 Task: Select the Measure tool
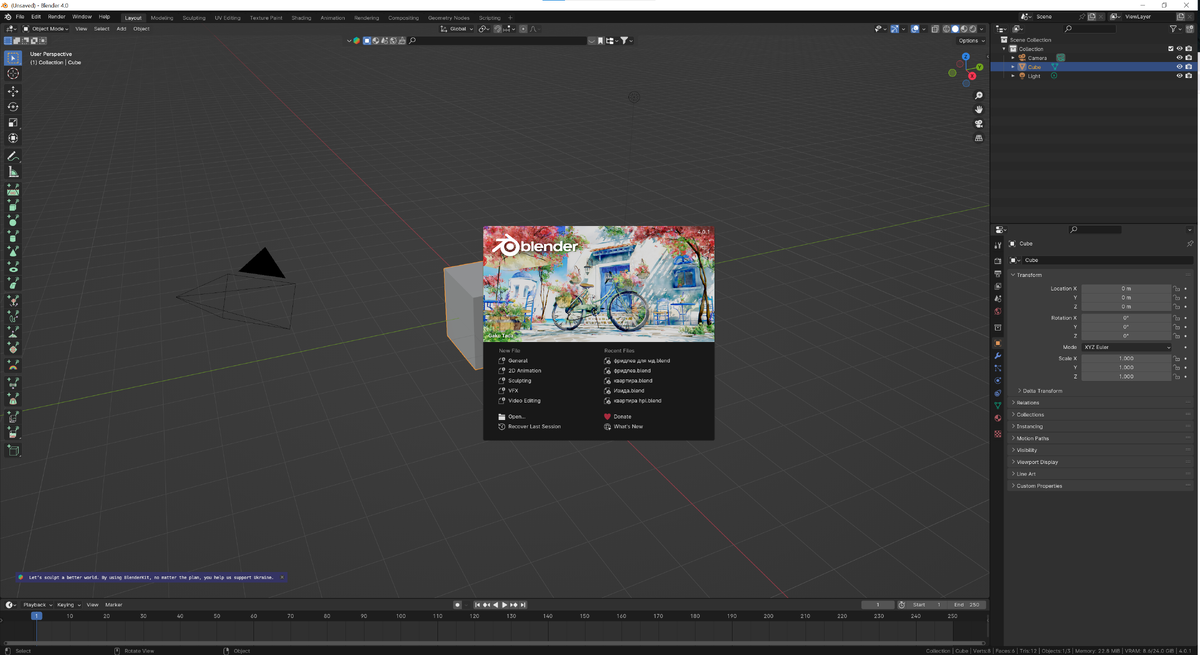[x=13, y=173]
